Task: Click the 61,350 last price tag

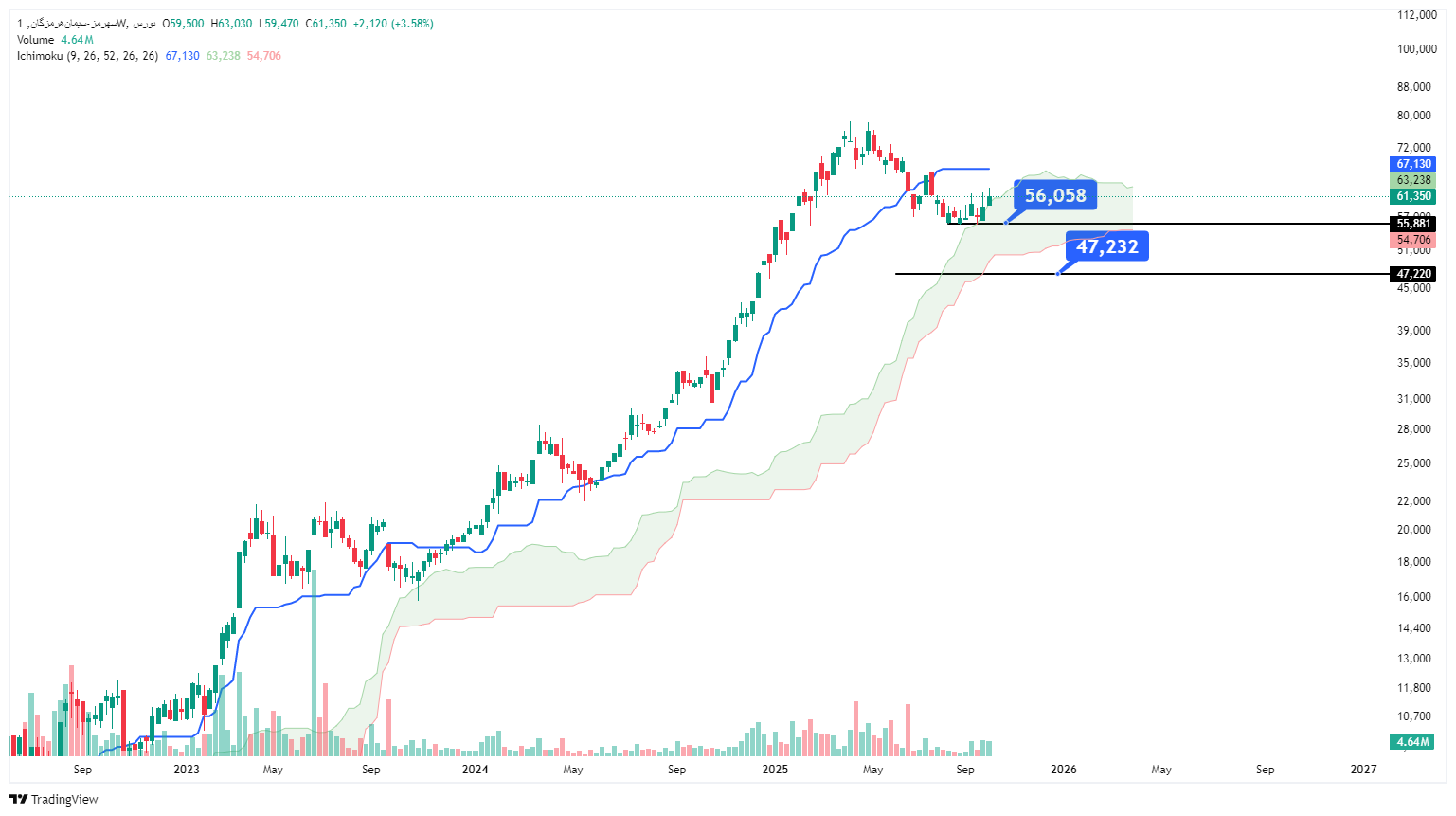Action: click(1413, 196)
